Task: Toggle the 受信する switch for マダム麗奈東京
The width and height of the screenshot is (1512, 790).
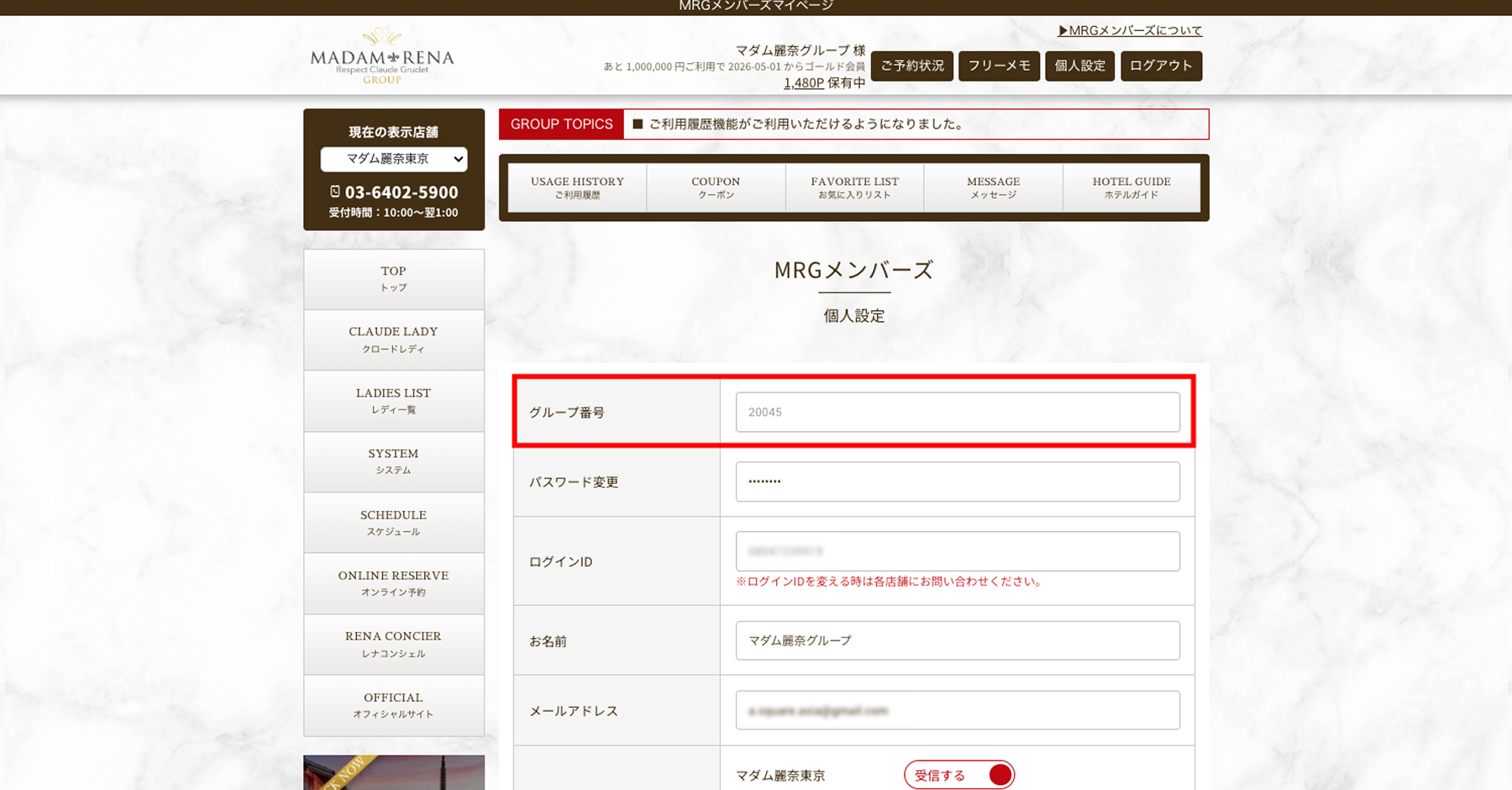Action: tap(959, 775)
